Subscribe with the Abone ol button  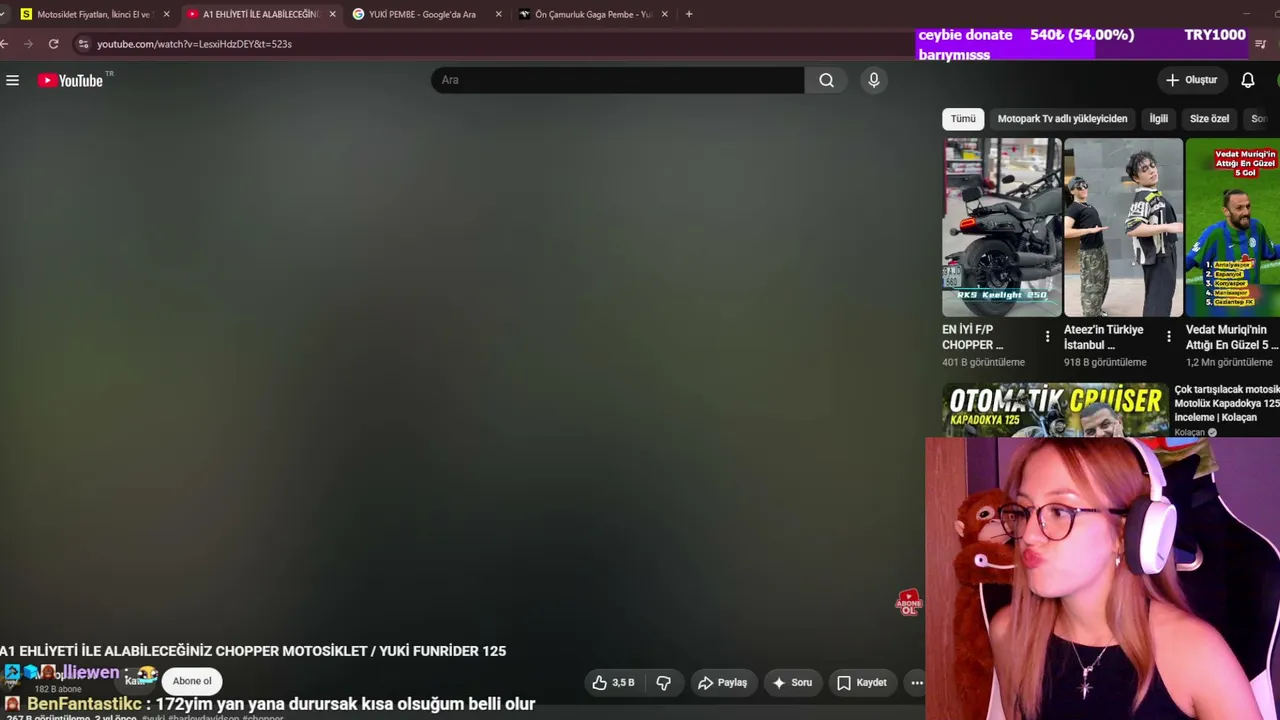tap(192, 681)
